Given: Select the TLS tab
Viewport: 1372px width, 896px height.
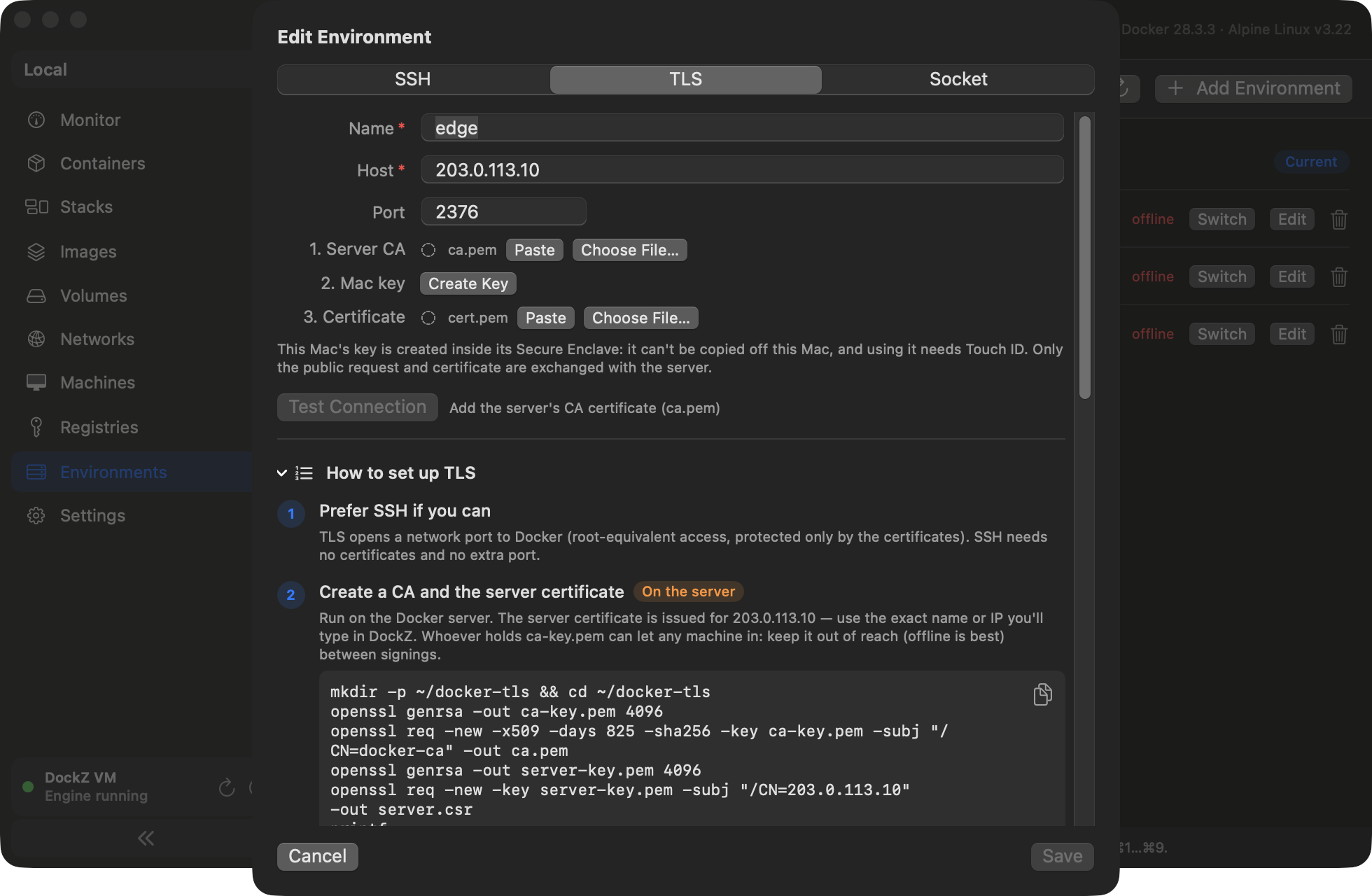Looking at the screenshot, I should click(685, 79).
